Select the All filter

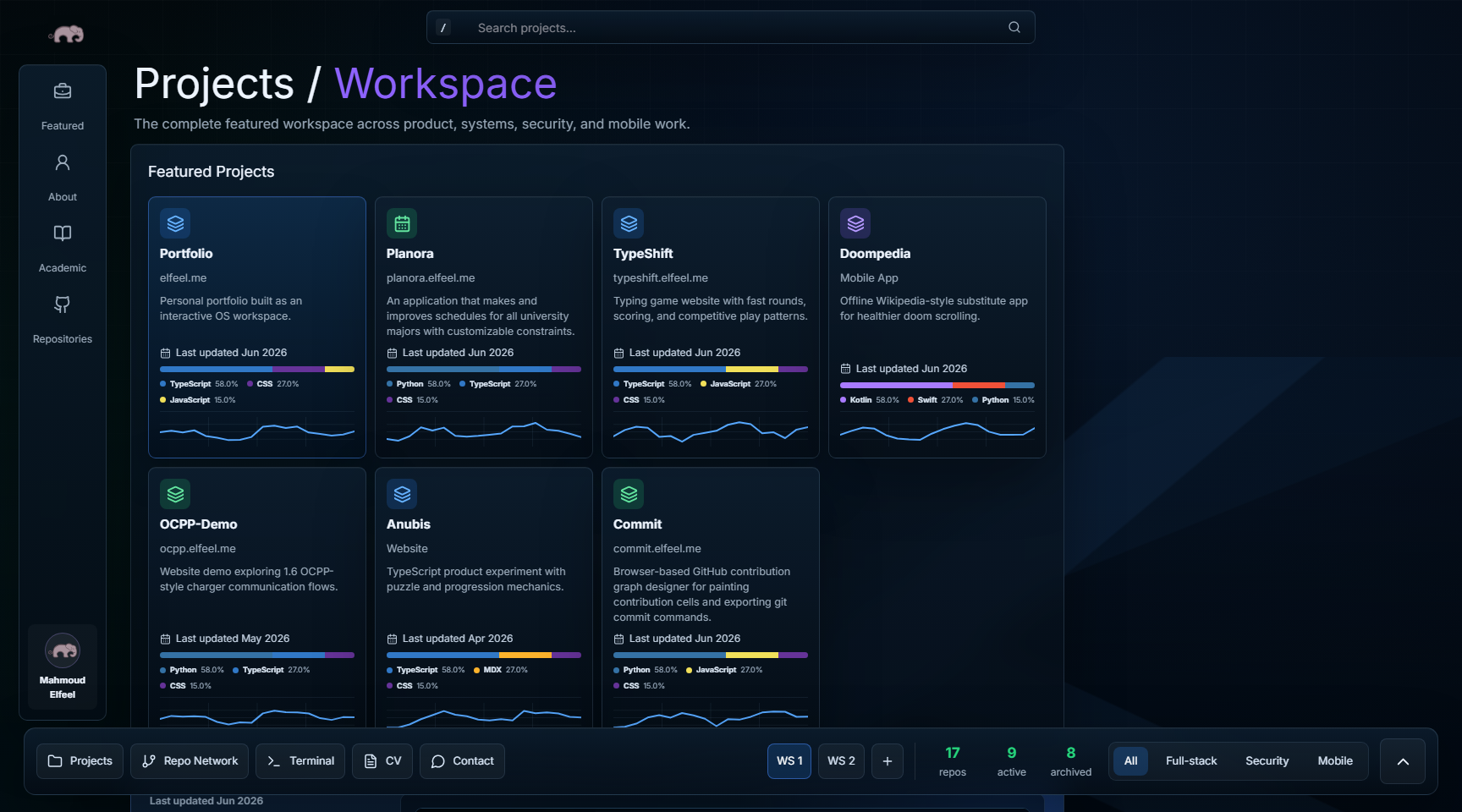click(1130, 761)
